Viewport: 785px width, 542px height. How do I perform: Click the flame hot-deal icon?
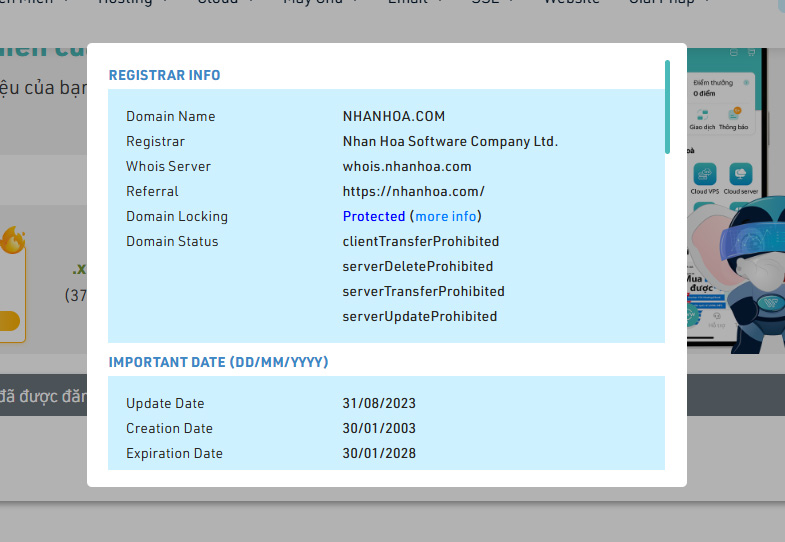(12, 241)
